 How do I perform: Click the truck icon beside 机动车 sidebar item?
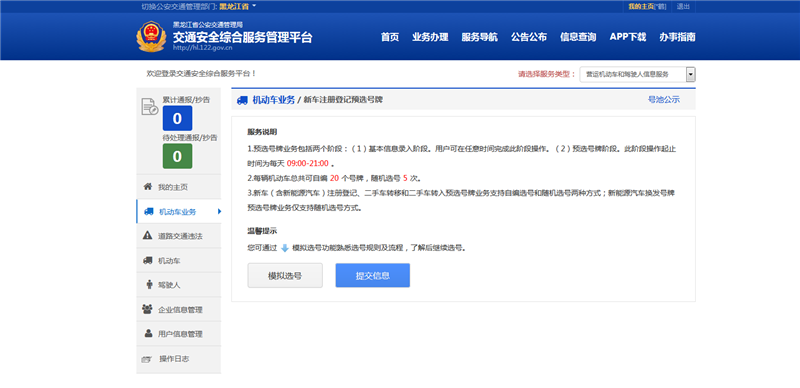(148, 260)
